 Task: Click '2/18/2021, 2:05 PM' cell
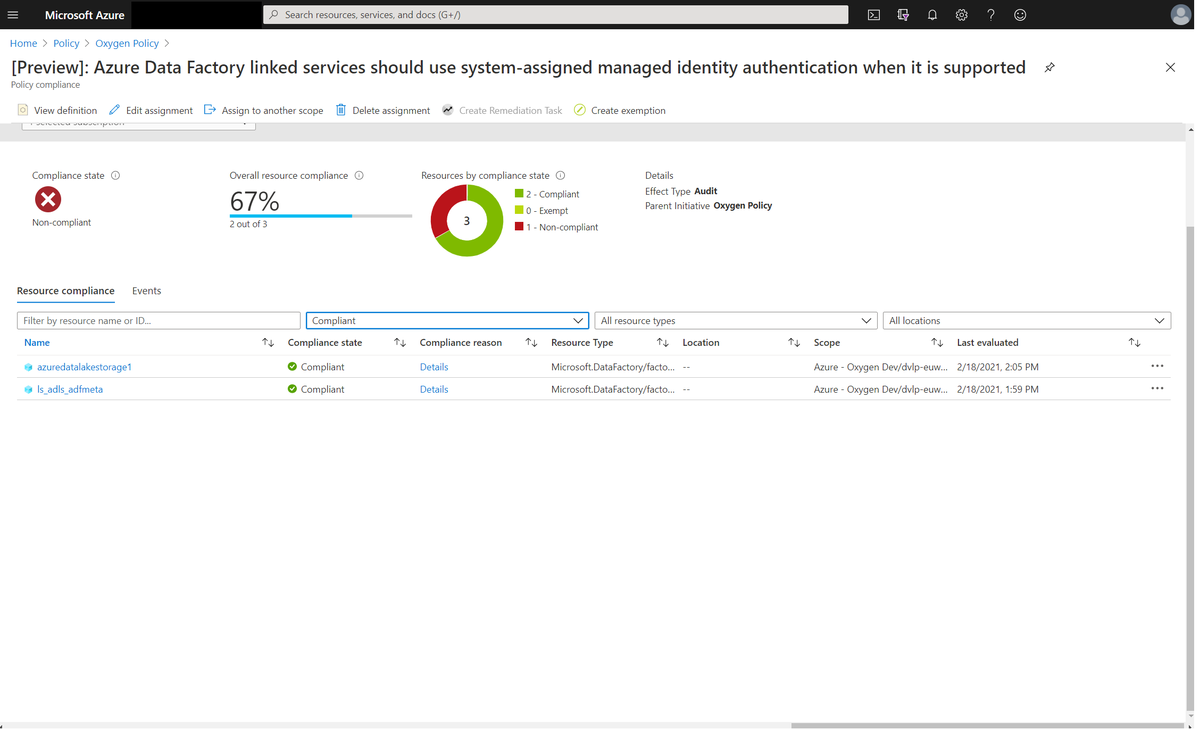click(998, 367)
